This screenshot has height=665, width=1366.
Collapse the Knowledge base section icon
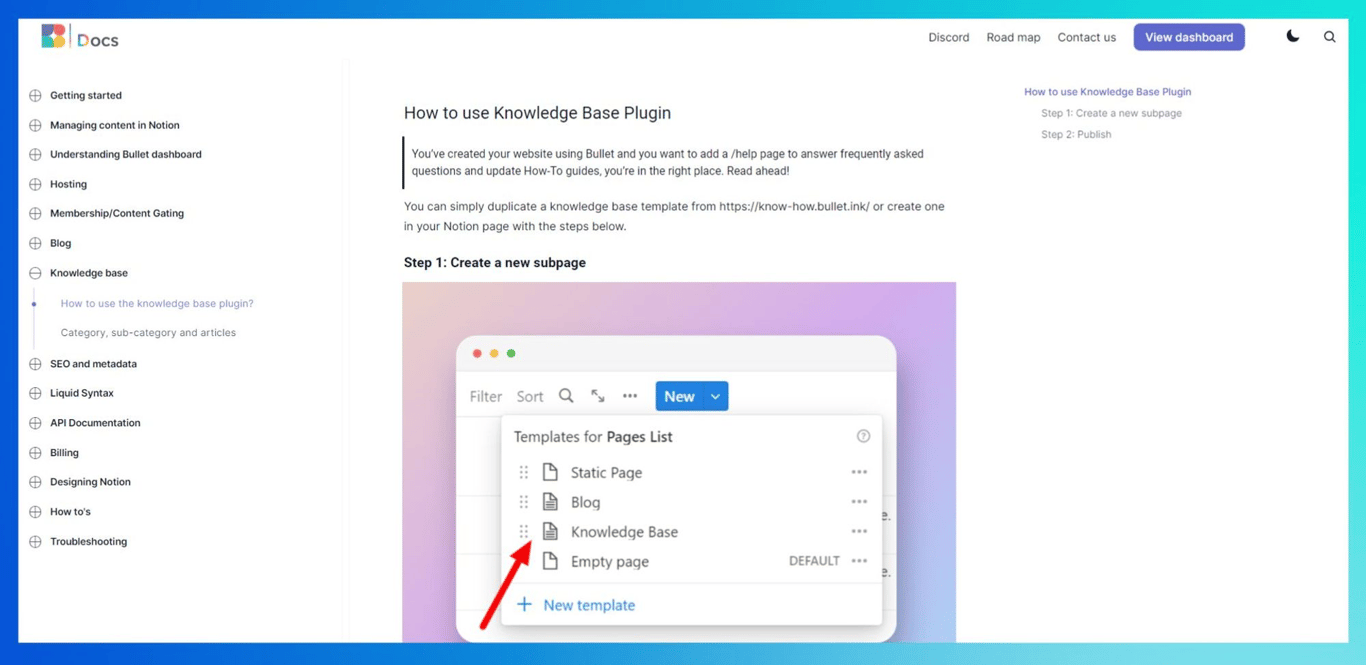click(35, 273)
